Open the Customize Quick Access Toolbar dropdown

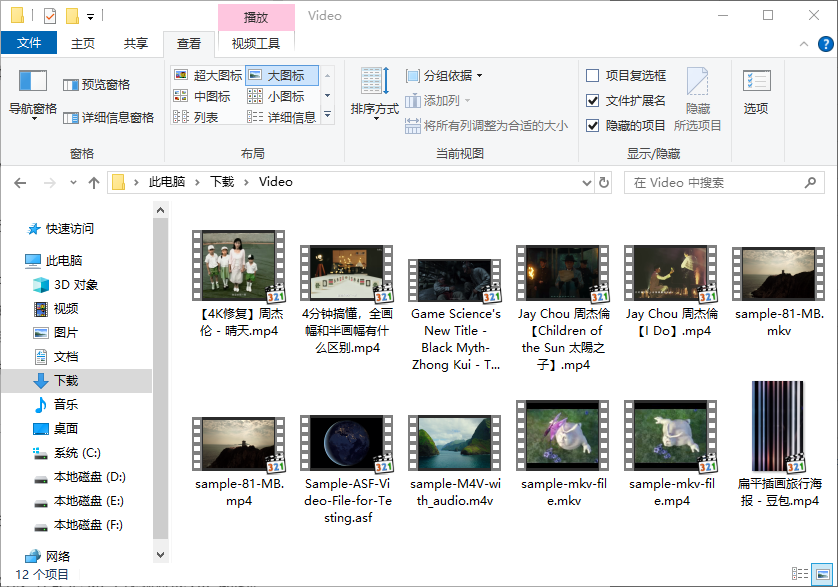[x=90, y=17]
